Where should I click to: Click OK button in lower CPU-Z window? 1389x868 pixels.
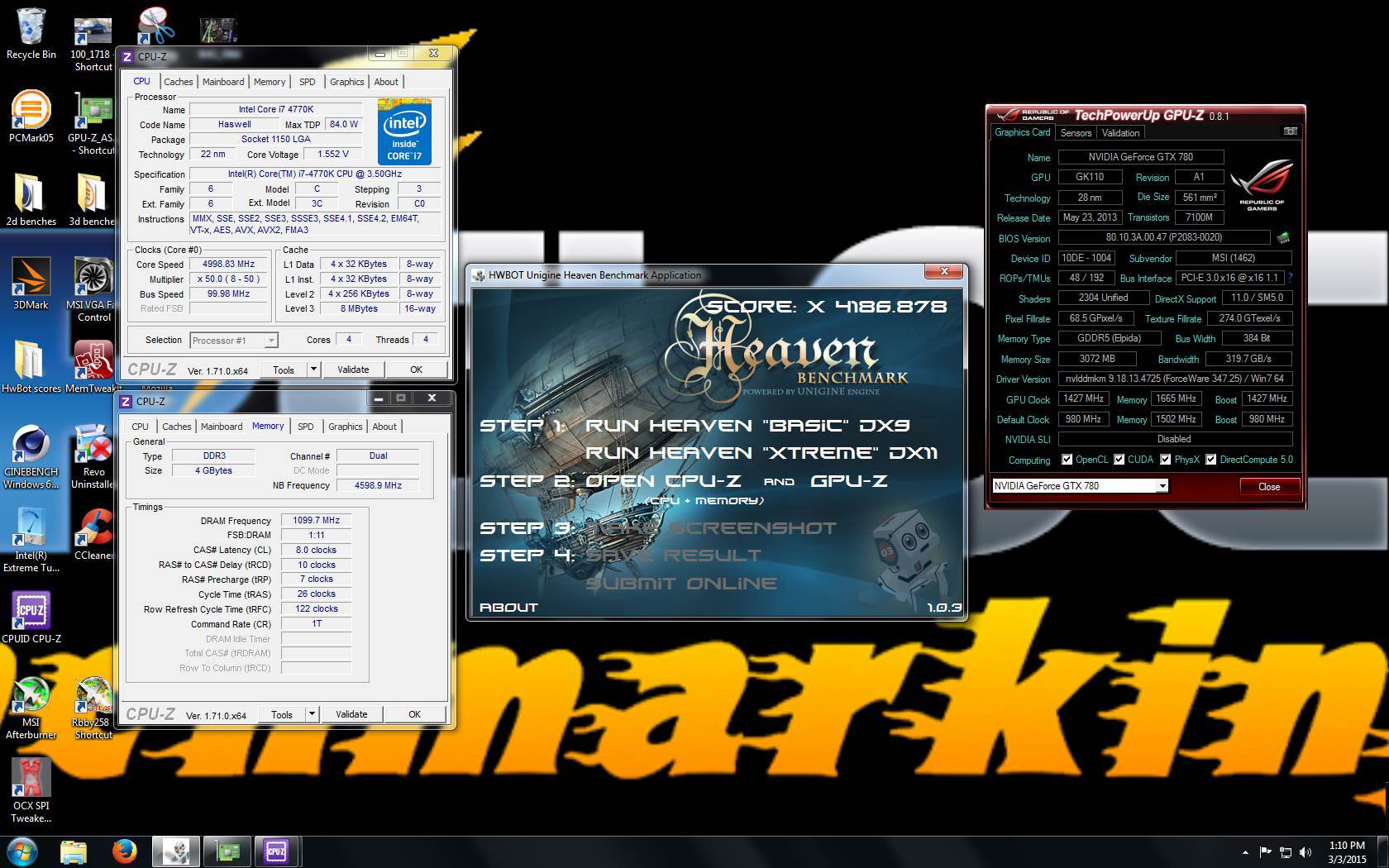[x=414, y=714]
